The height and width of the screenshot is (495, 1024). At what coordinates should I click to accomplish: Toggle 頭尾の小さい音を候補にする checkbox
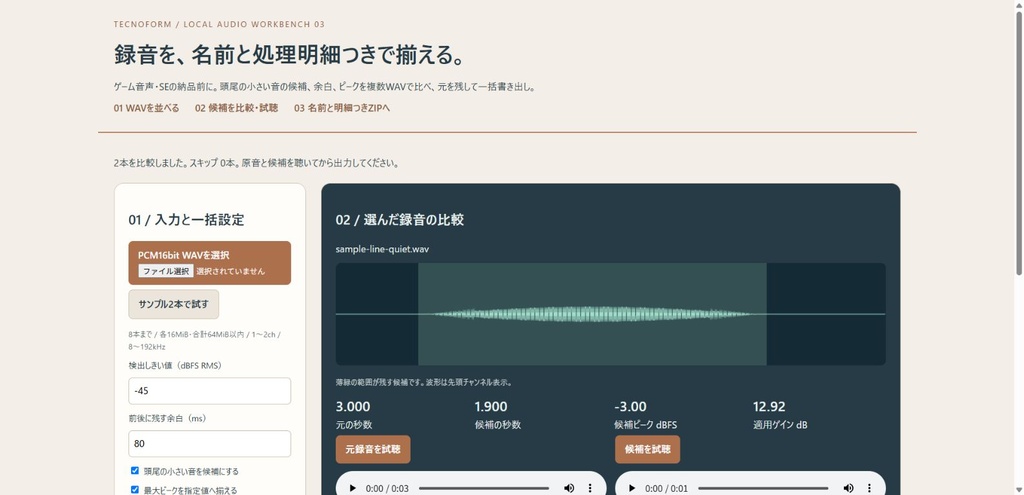click(135, 470)
